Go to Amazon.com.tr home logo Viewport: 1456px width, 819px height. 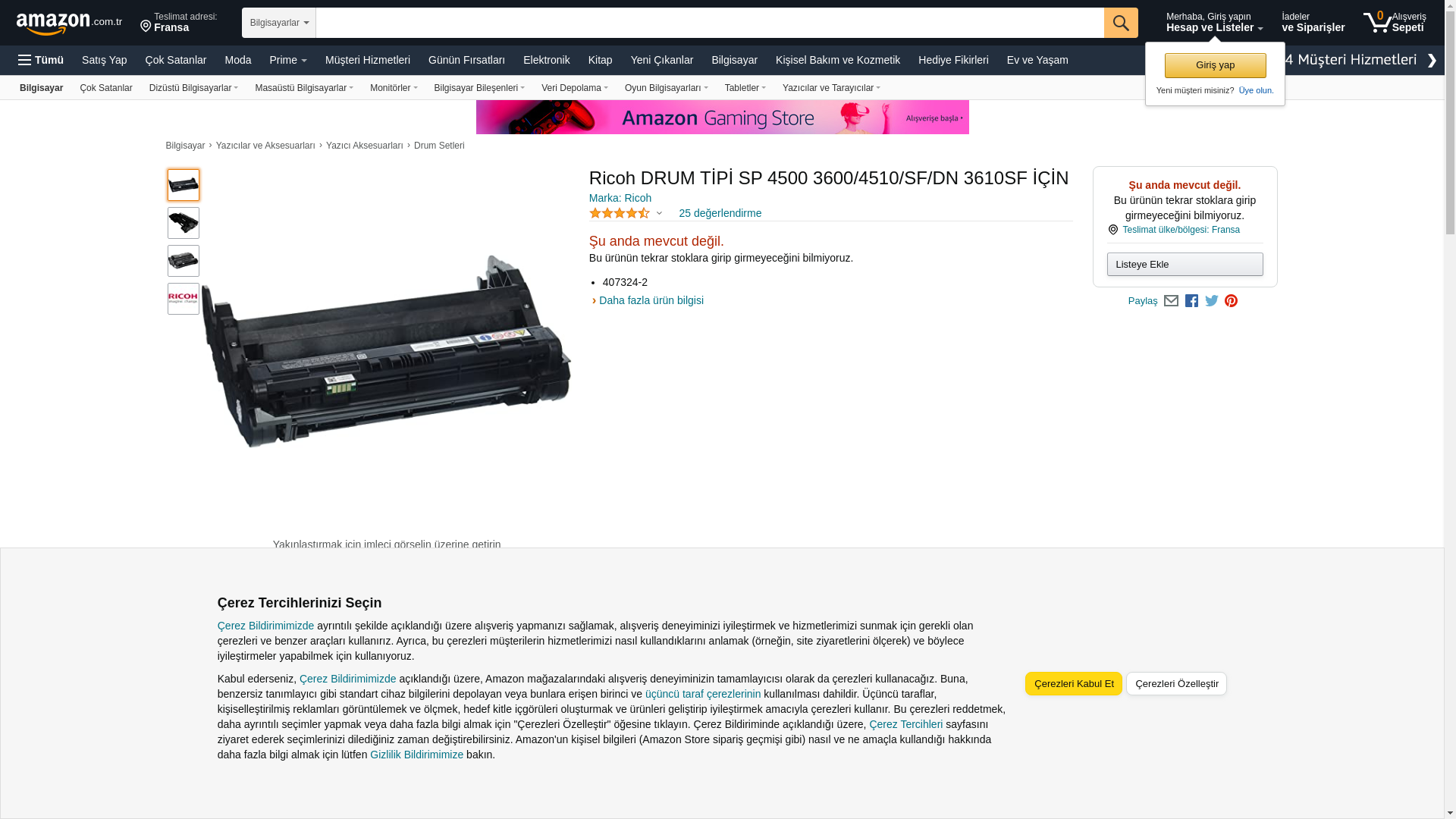click(x=69, y=24)
